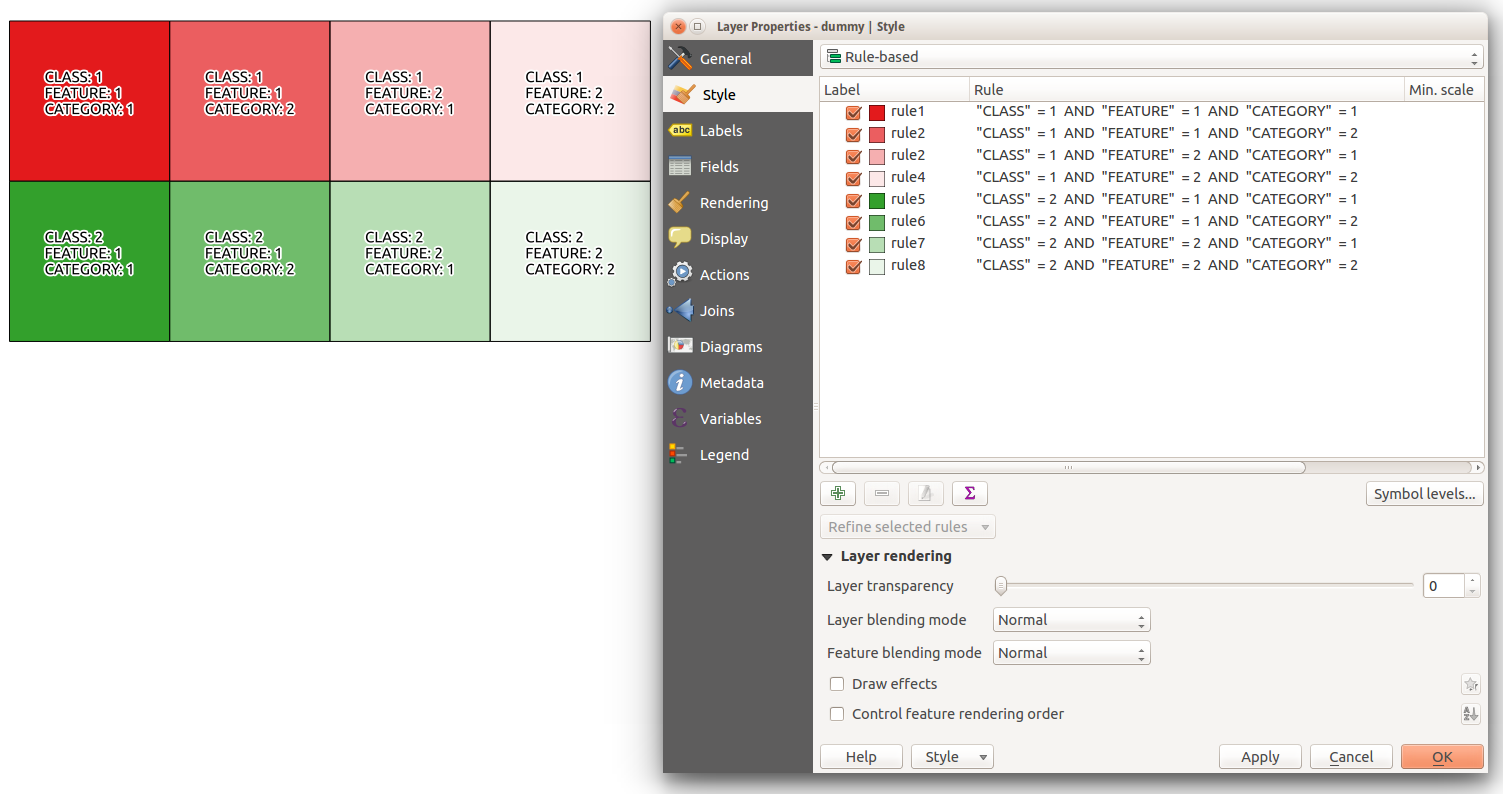
Task: Click the green plus add rule icon
Action: click(837, 493)
